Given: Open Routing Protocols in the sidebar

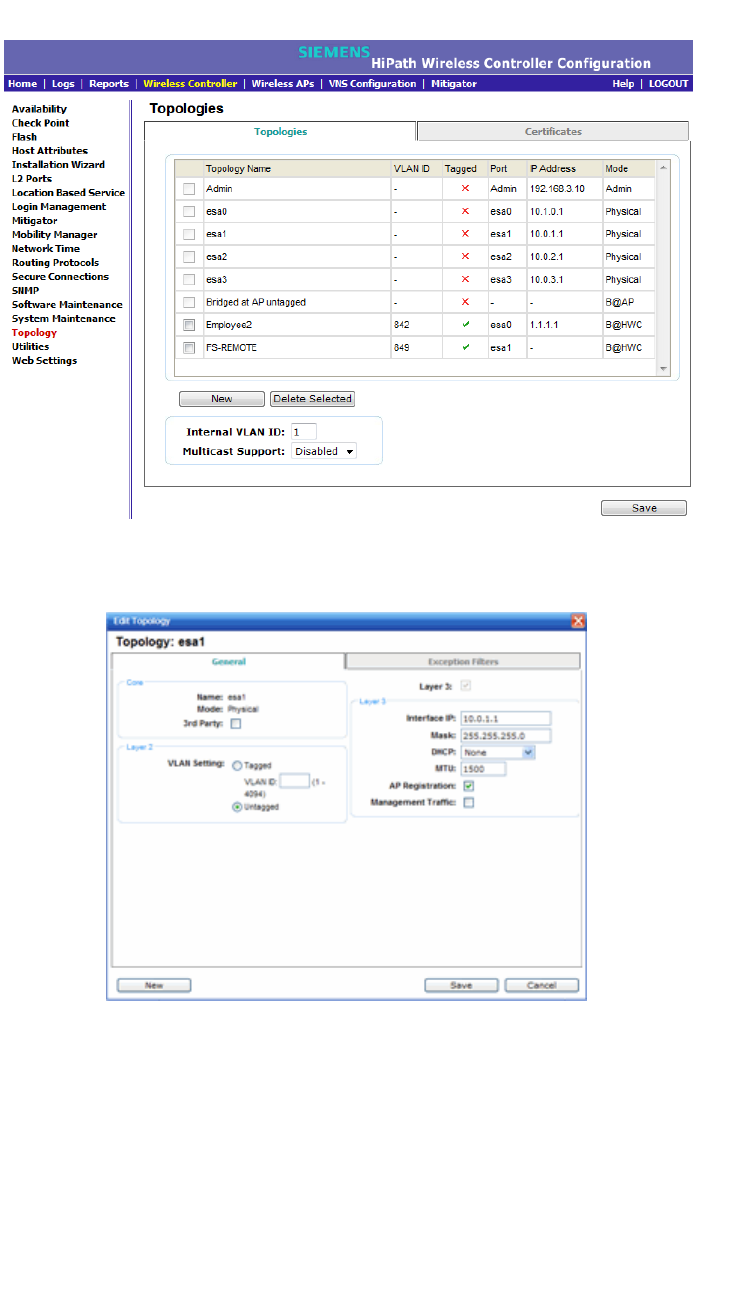Looking at the screenshot, I should (x=55, y=263).
